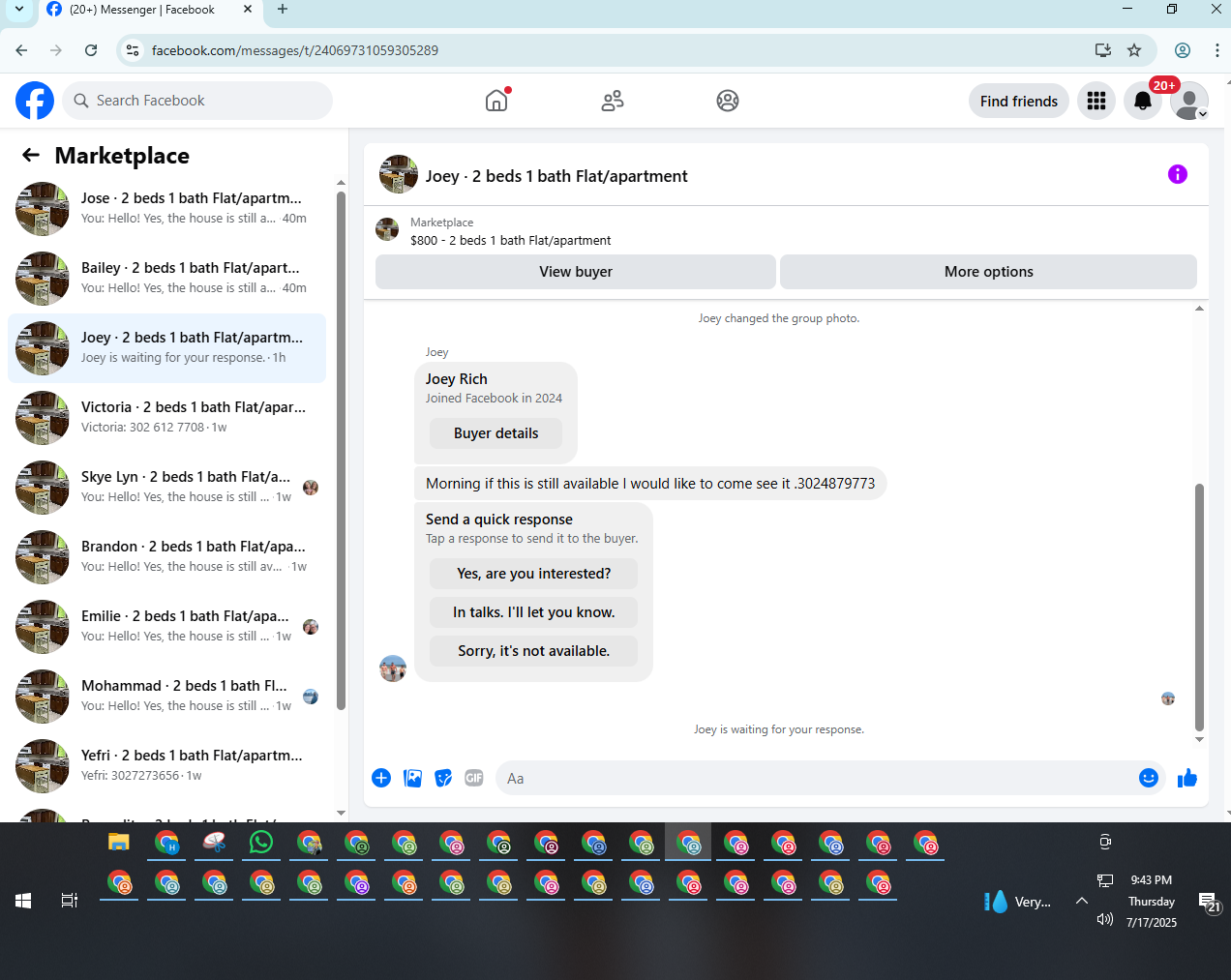Open Victoria's conversation with the phone number

166,418
